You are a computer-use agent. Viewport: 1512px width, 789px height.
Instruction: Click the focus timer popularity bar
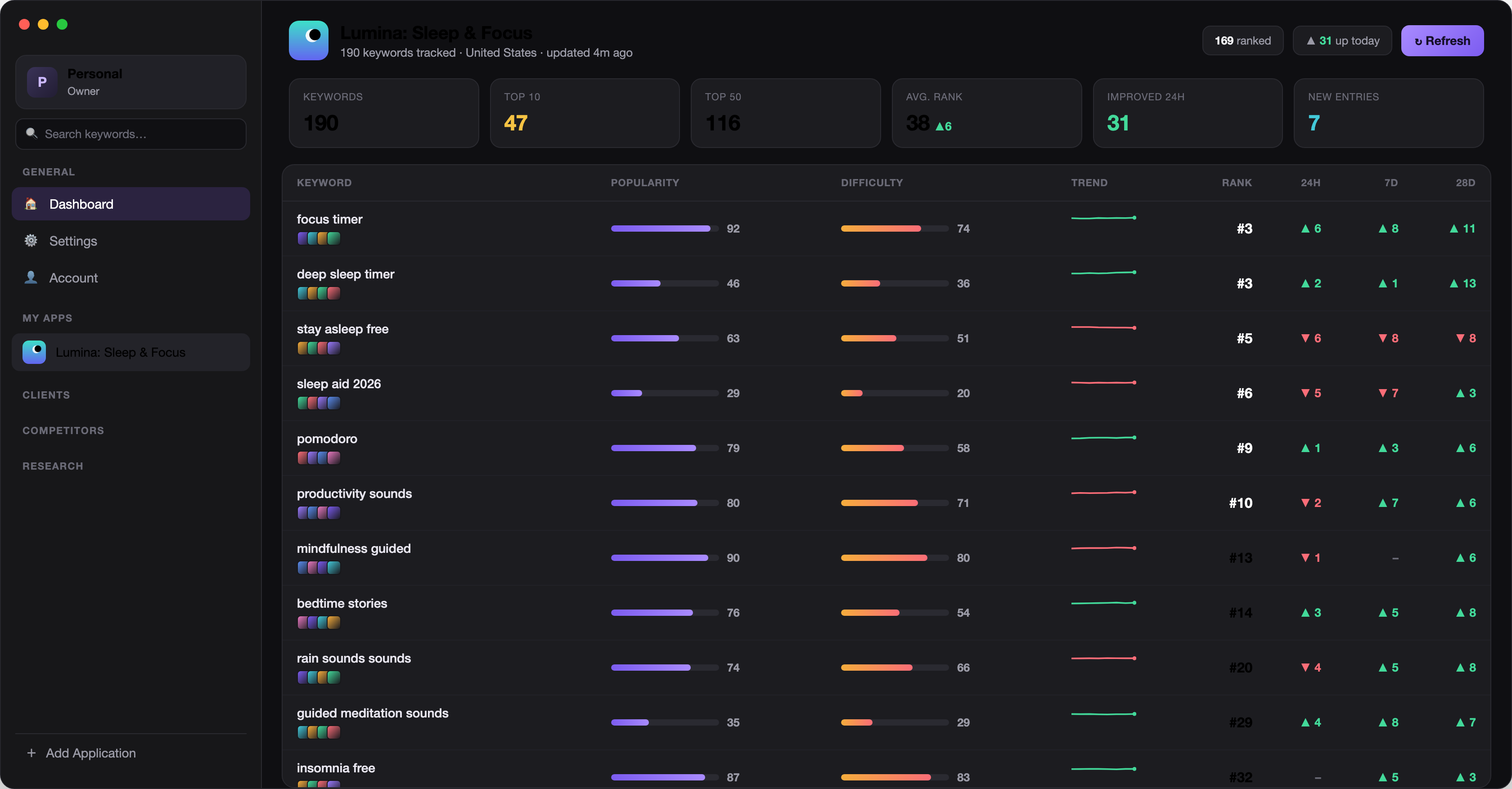(665, 228)
